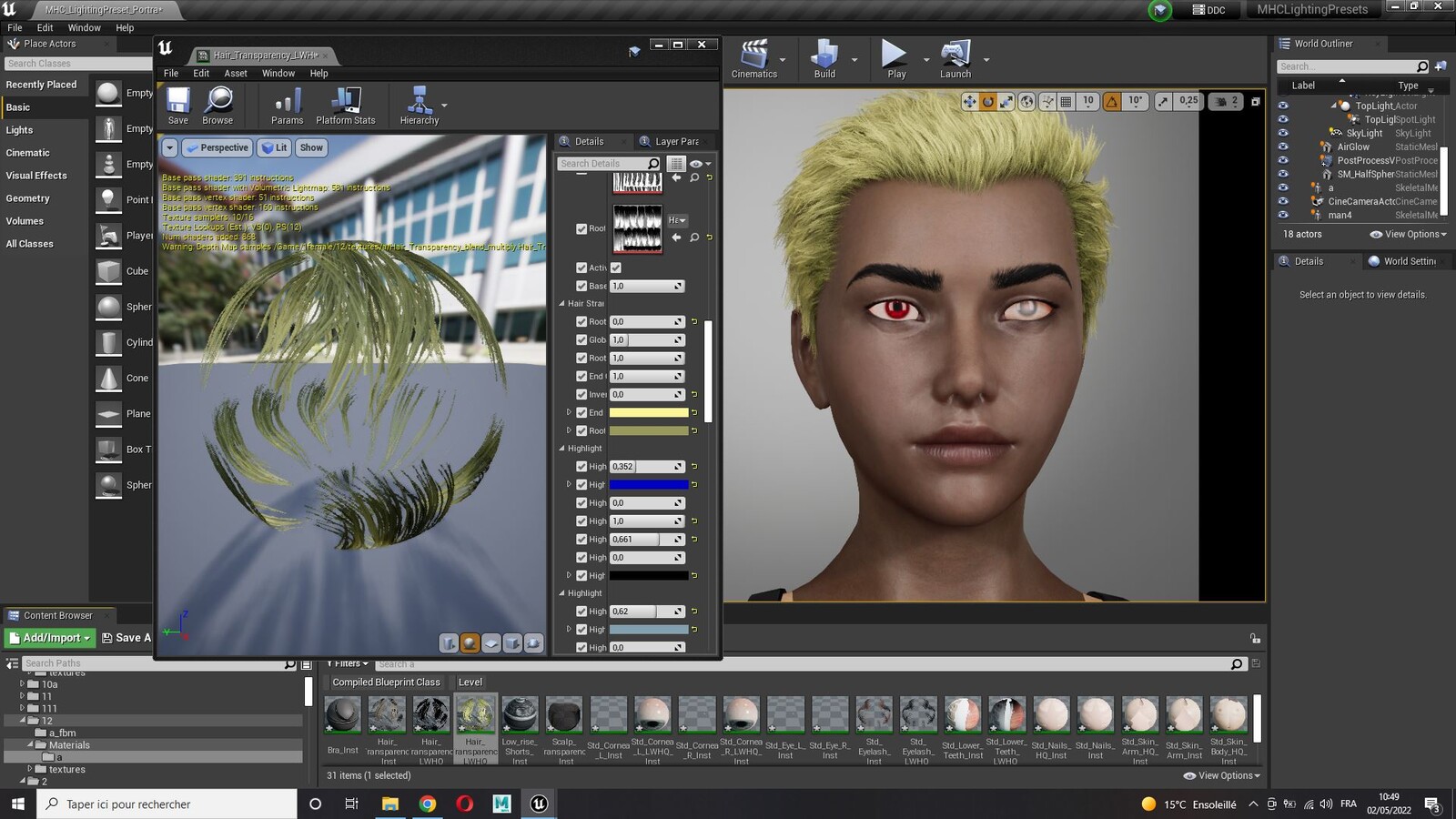Image resolution: width=1456 pixels, height=819 pixels.
Task: Click the Build icon in main toolbar
Action: (824, 53)
